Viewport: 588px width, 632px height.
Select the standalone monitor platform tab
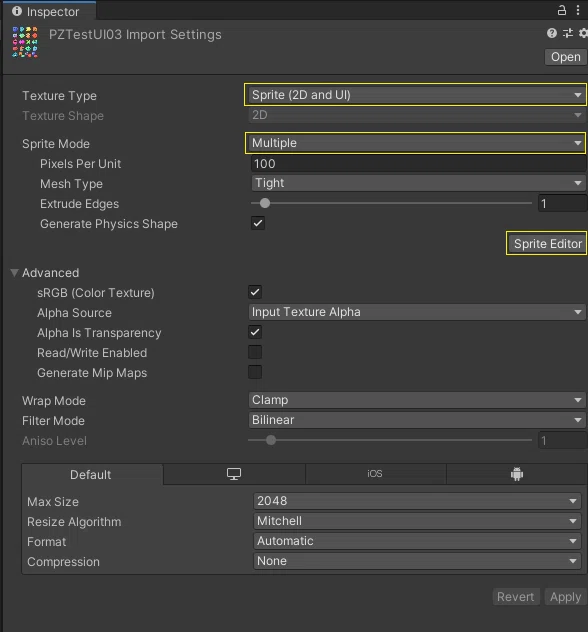click(234, 474)
